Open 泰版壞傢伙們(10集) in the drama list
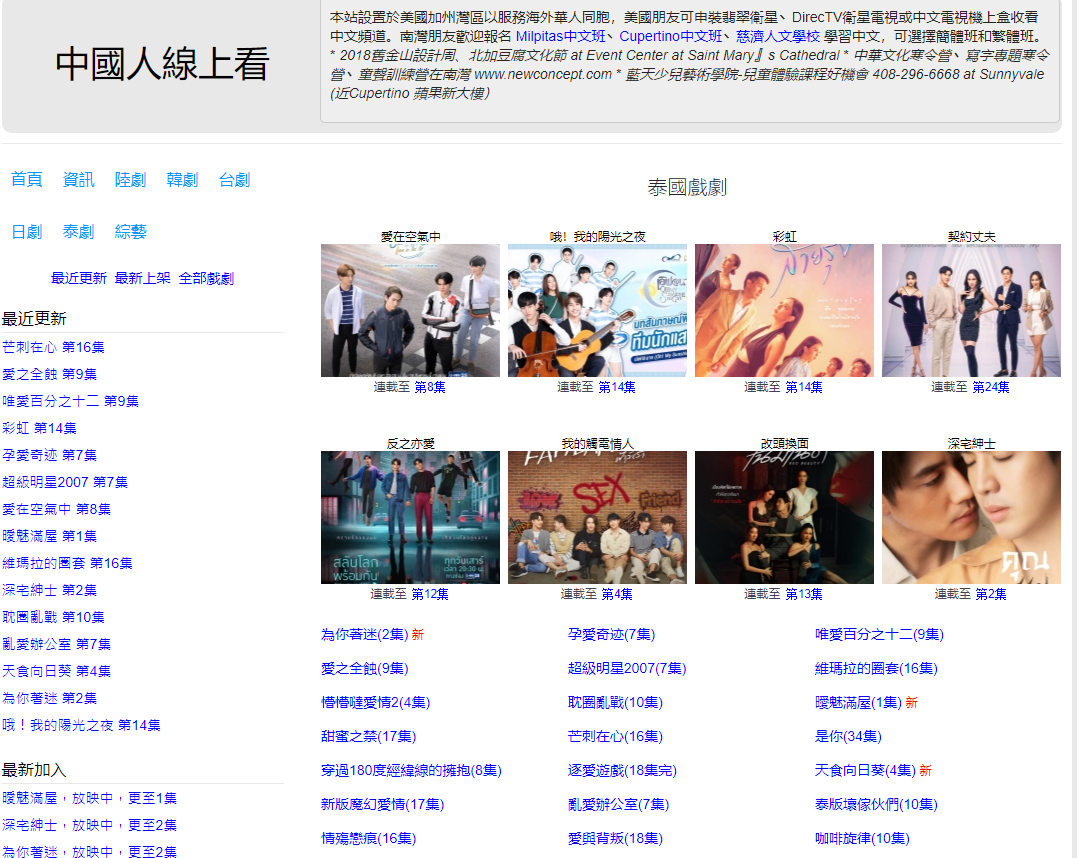 876,804
